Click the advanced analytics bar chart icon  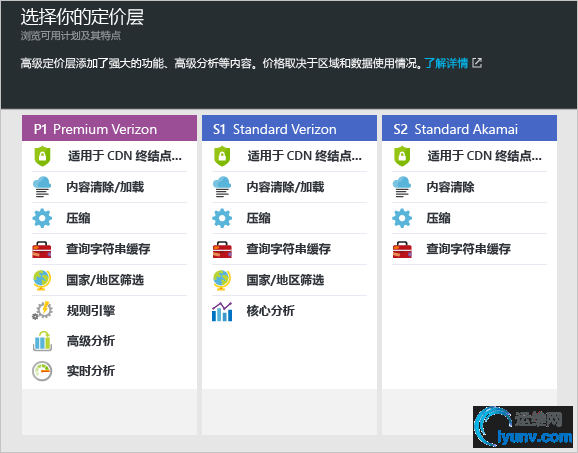pos(42,341)
